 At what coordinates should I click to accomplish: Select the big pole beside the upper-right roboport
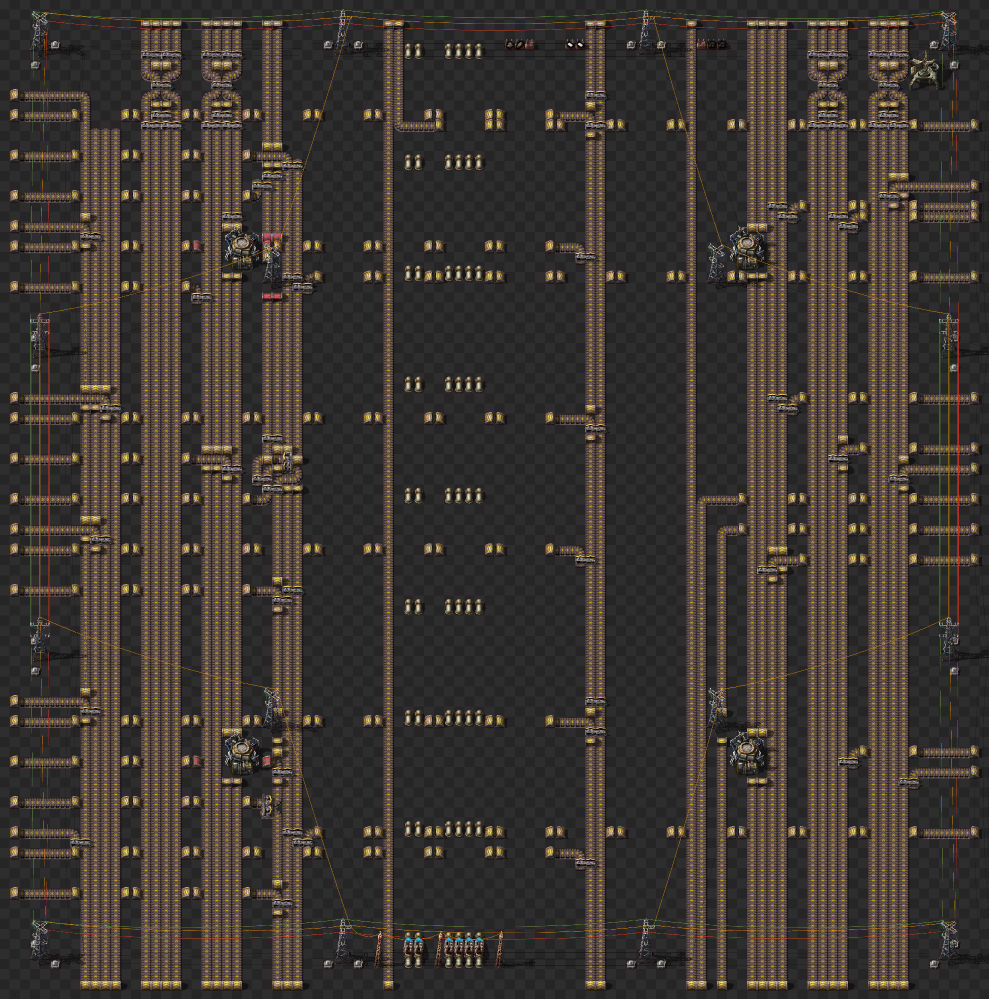pos(718,262)
